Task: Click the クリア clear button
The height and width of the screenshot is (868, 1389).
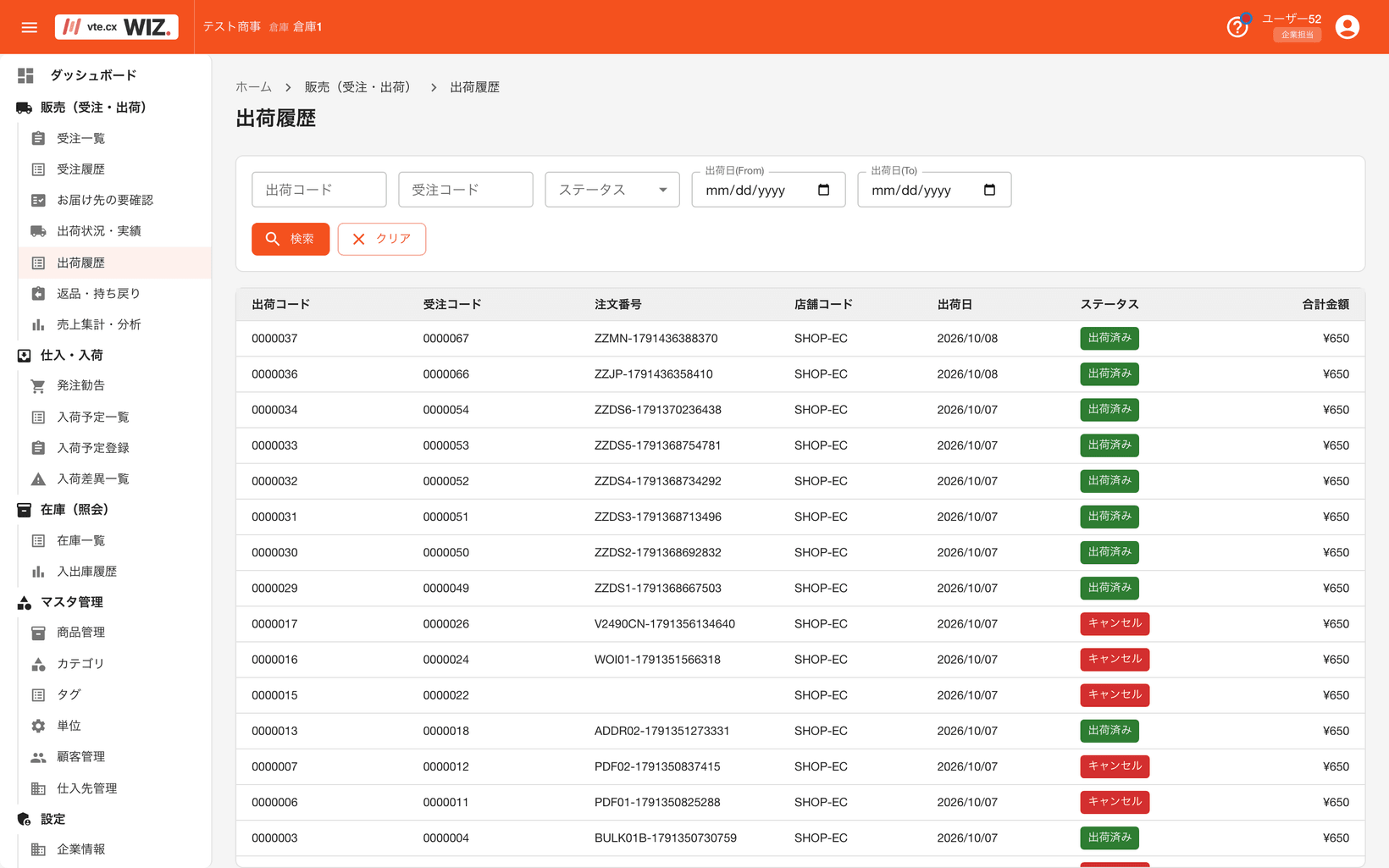Action: 381,239
